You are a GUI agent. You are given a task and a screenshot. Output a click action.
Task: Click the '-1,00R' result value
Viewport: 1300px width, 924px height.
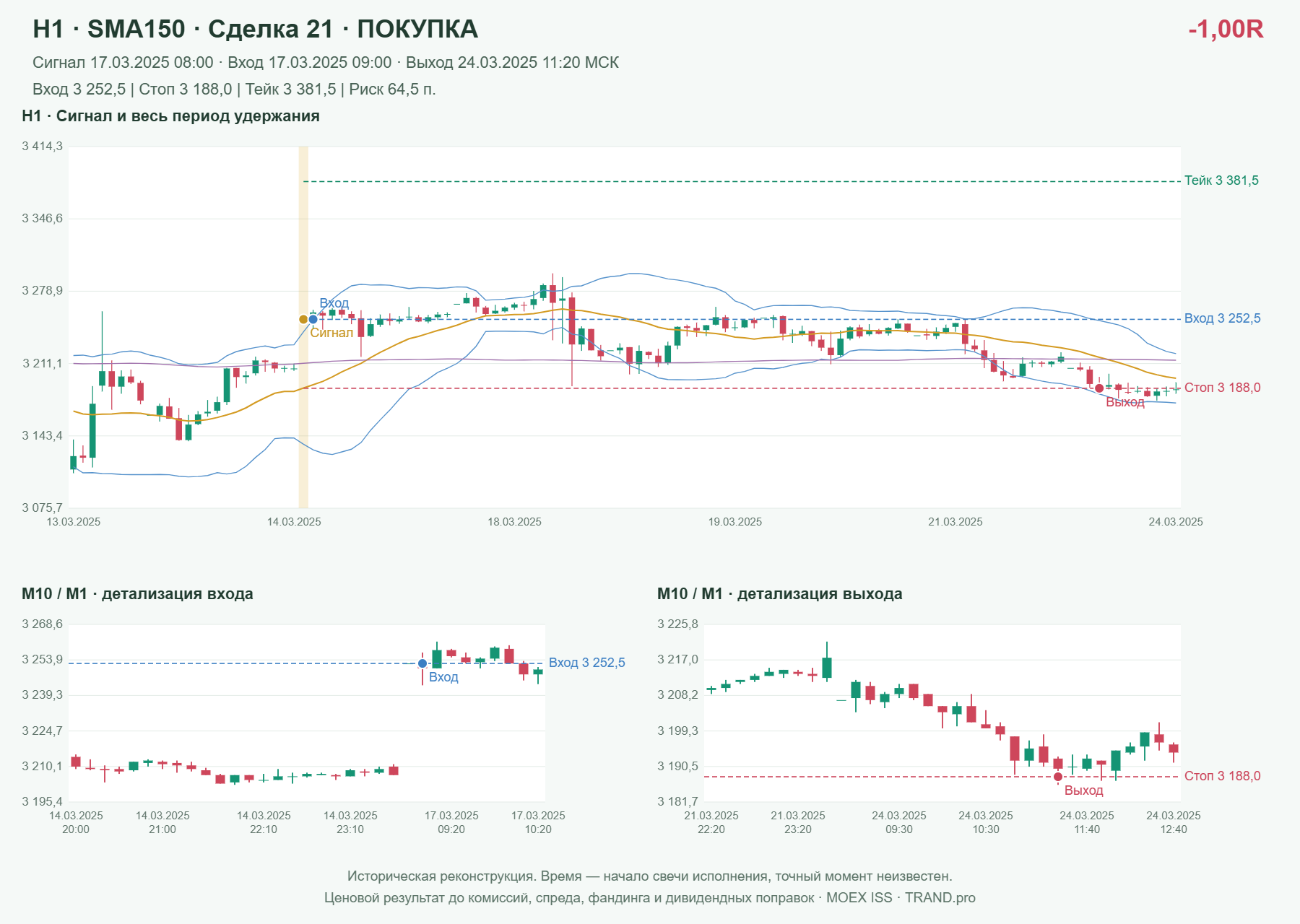coord(1226,29)
